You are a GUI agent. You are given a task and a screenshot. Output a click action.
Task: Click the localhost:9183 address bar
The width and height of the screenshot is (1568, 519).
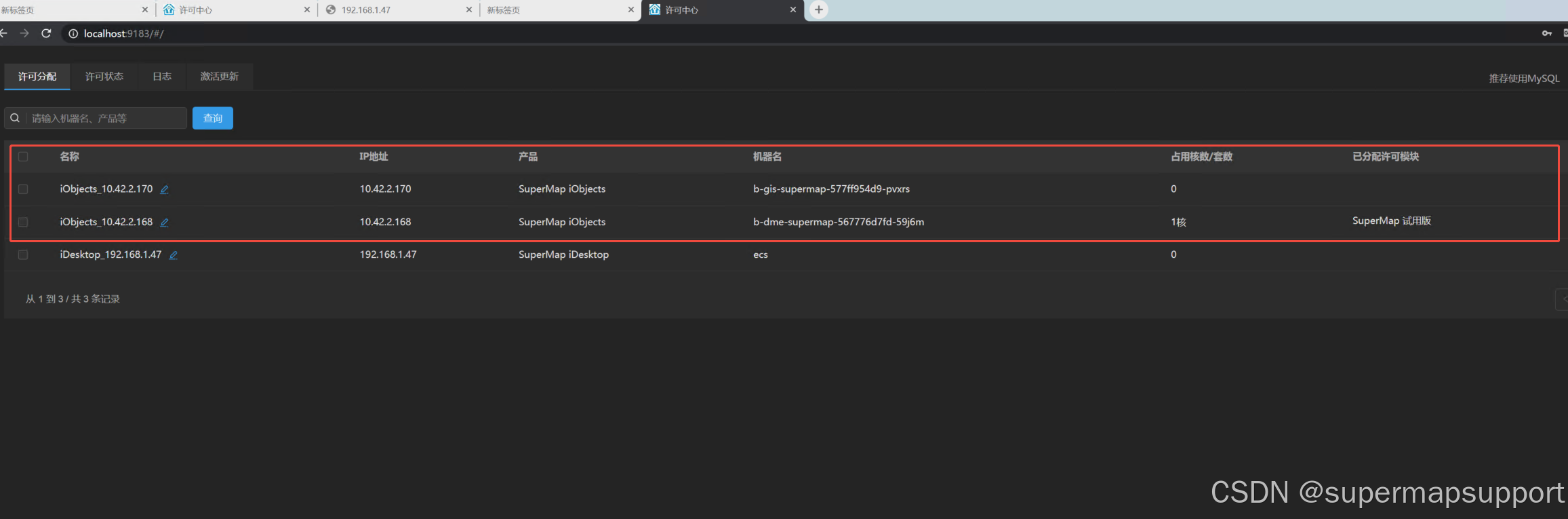(x=800, y=33)
